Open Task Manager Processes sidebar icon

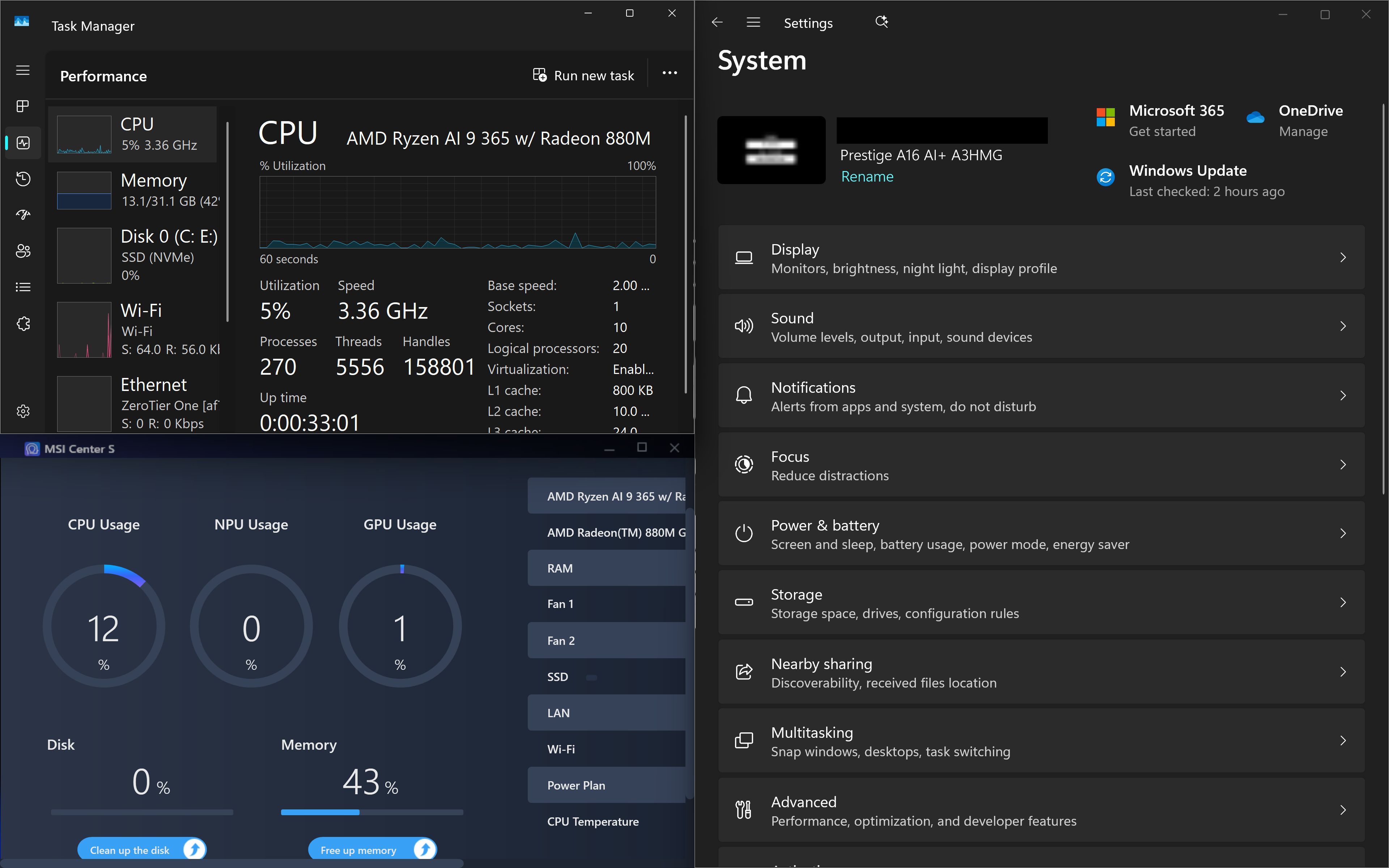click(x=23, y=106)
